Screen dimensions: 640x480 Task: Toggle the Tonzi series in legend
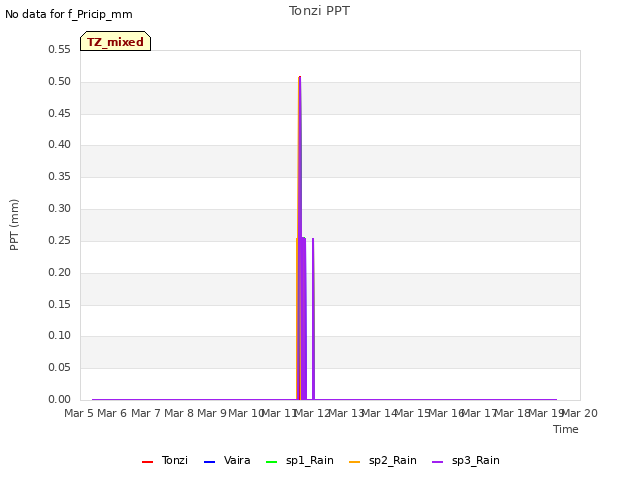click(x=165, y=460)
